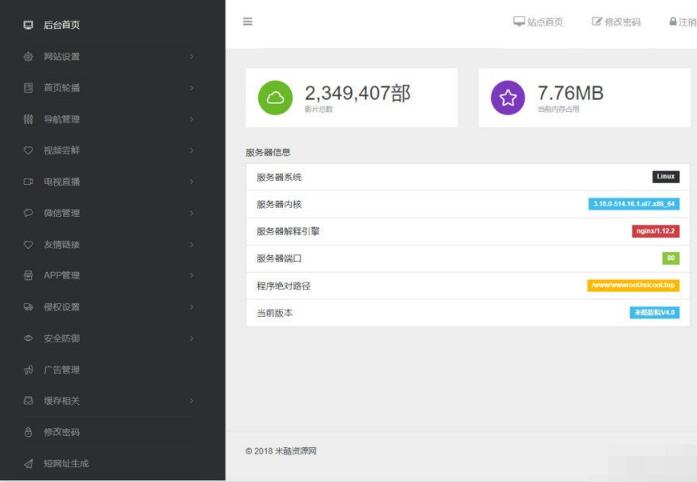This screenshot has height=482, width=697.
Task: Click the black Linux badge
Action: click(666, 177)
